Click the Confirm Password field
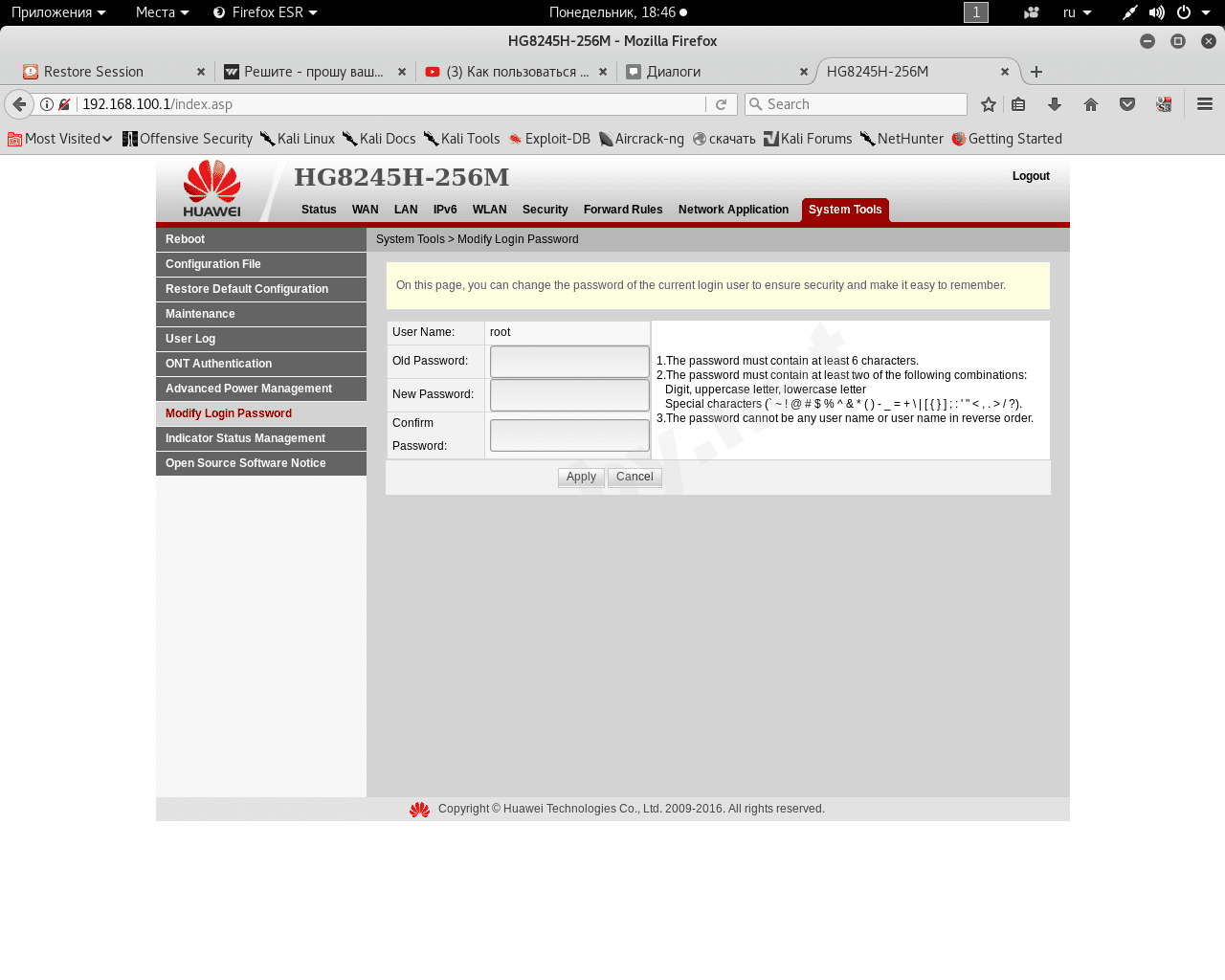This screenshot has width=1225, height=980. (x=569, y=435)
